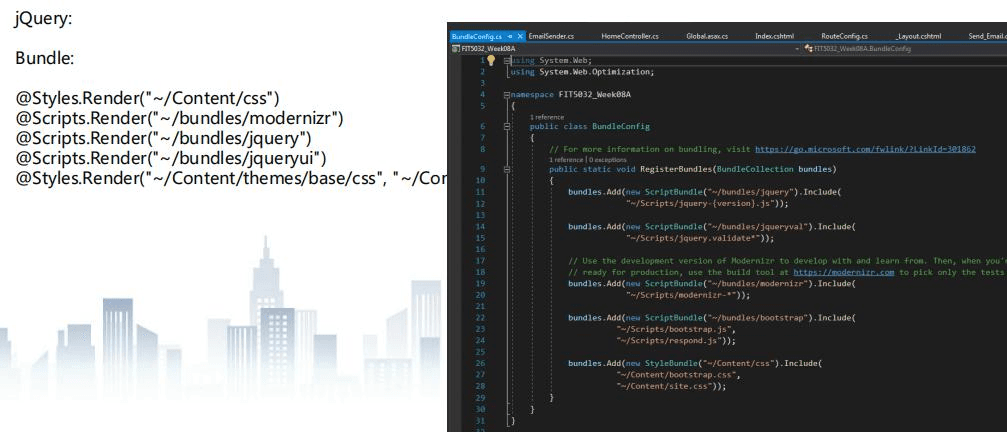Click slide text @Scripts.Render("~/bundles/jqueryui")
The height and width of the screenshot is (437, 1007).
[x=171, y=158]
